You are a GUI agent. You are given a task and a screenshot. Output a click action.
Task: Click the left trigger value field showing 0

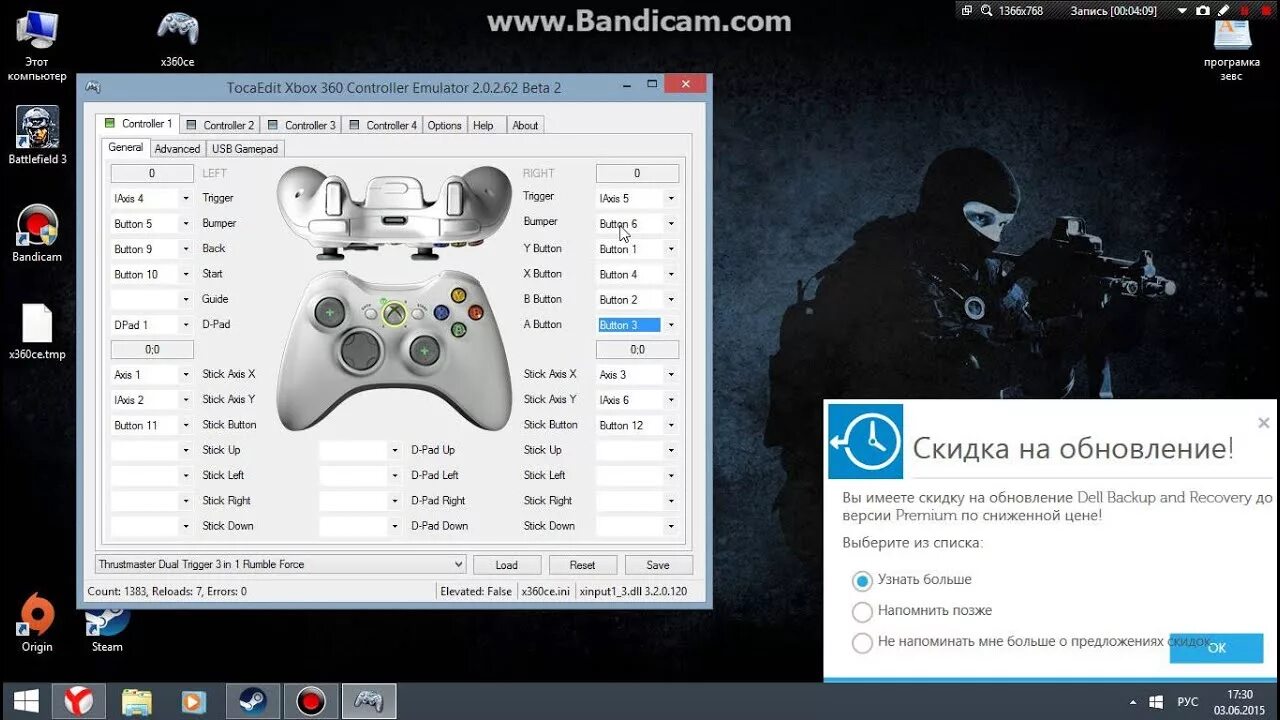[152, 173]
